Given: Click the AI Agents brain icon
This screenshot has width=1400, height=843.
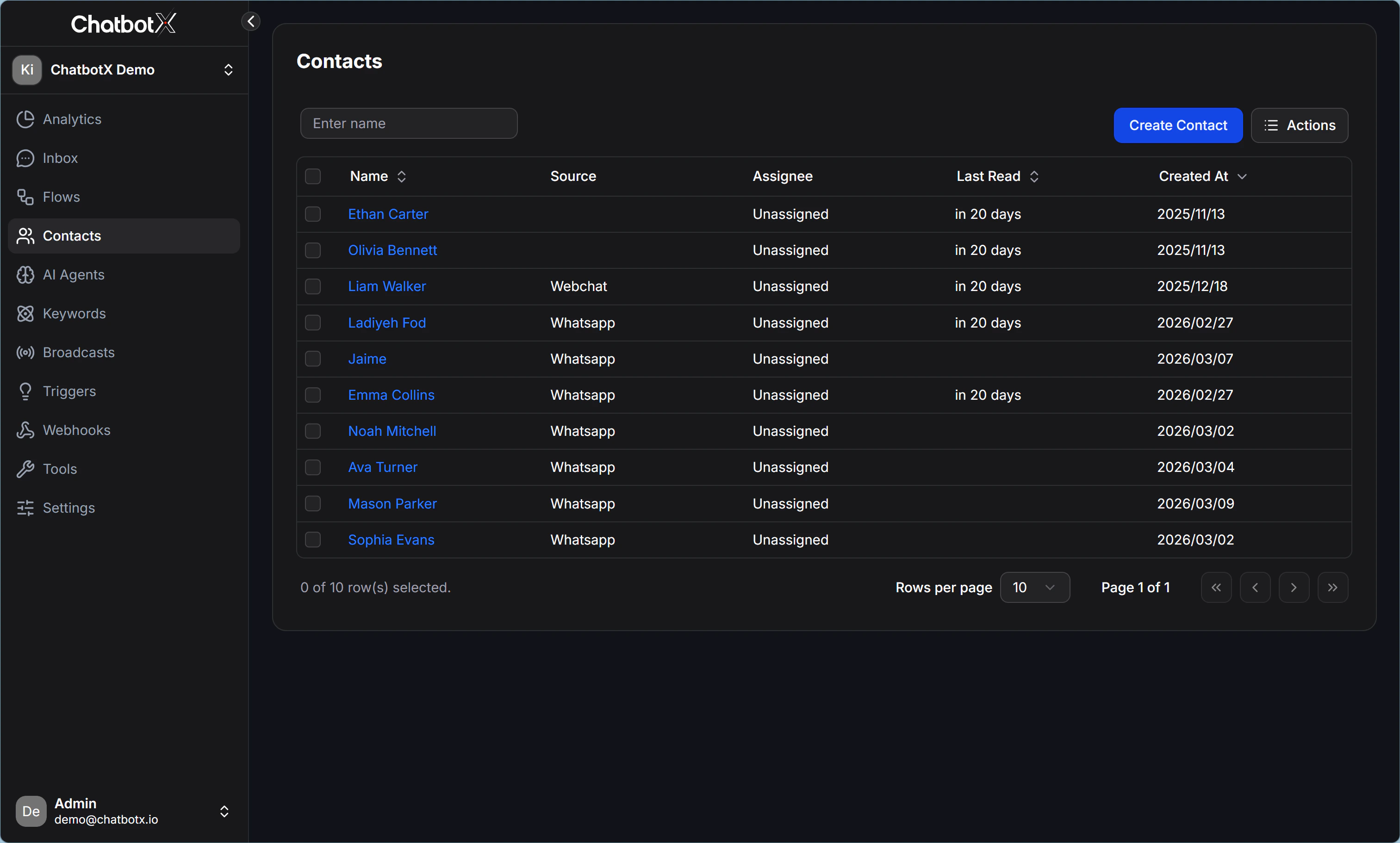Looking at the screenshot, I should [x=25, y=275].
